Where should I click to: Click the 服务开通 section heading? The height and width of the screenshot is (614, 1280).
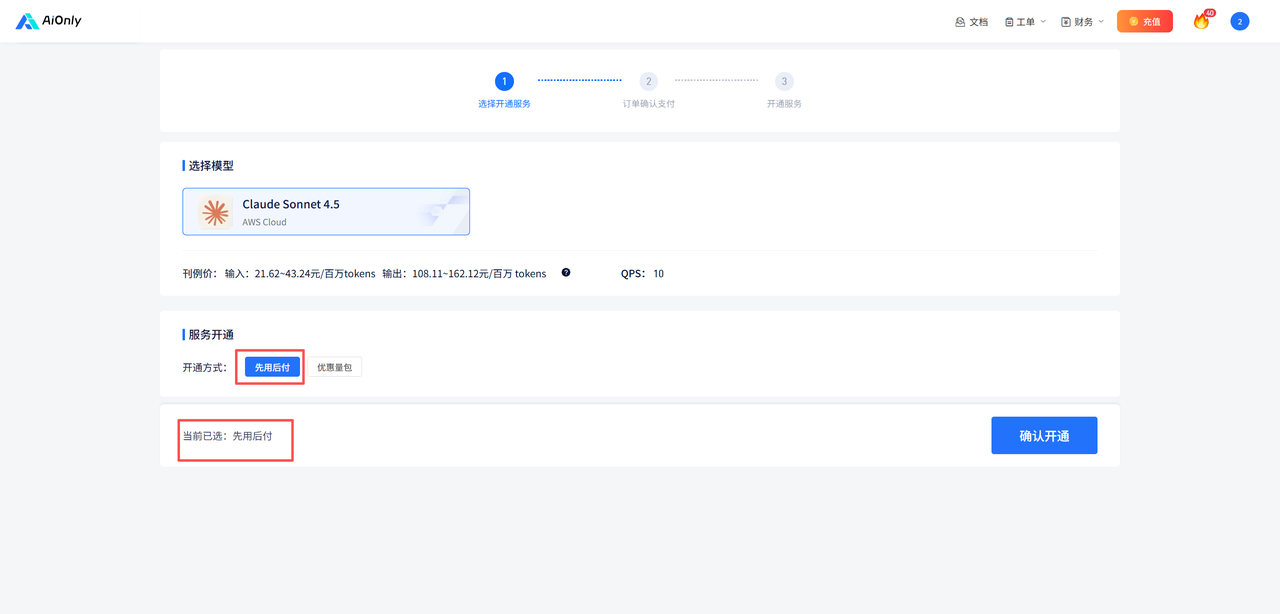(x=210, y=334)
